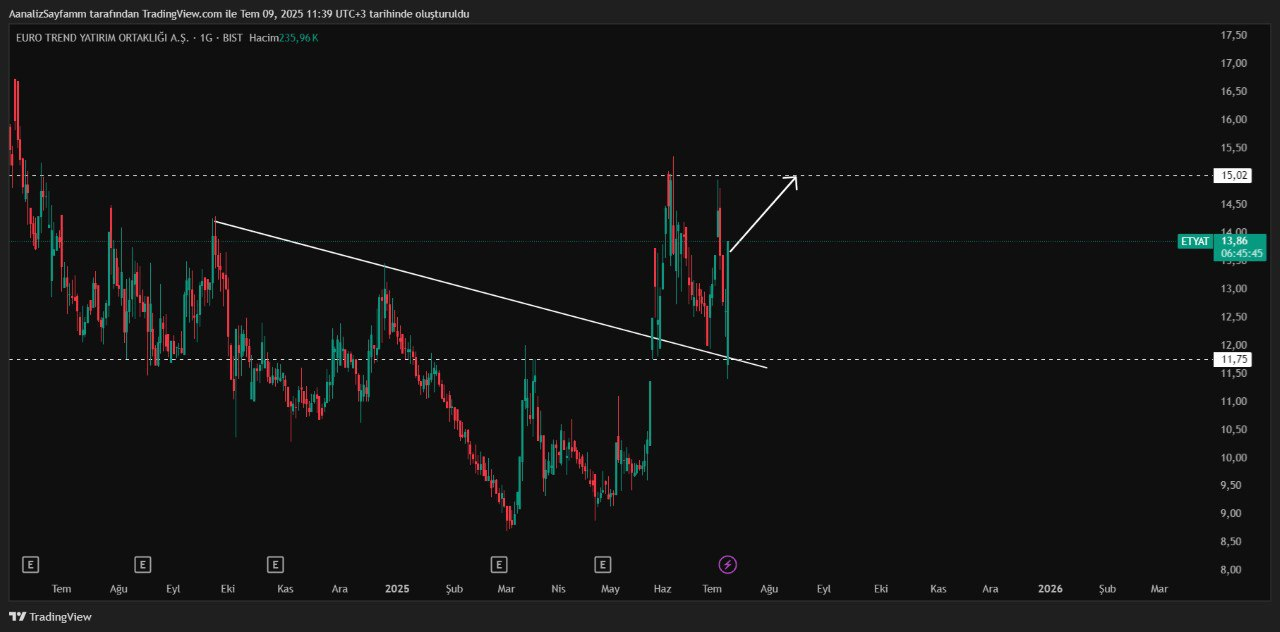Click the 1G interval label

coord(205,37)
